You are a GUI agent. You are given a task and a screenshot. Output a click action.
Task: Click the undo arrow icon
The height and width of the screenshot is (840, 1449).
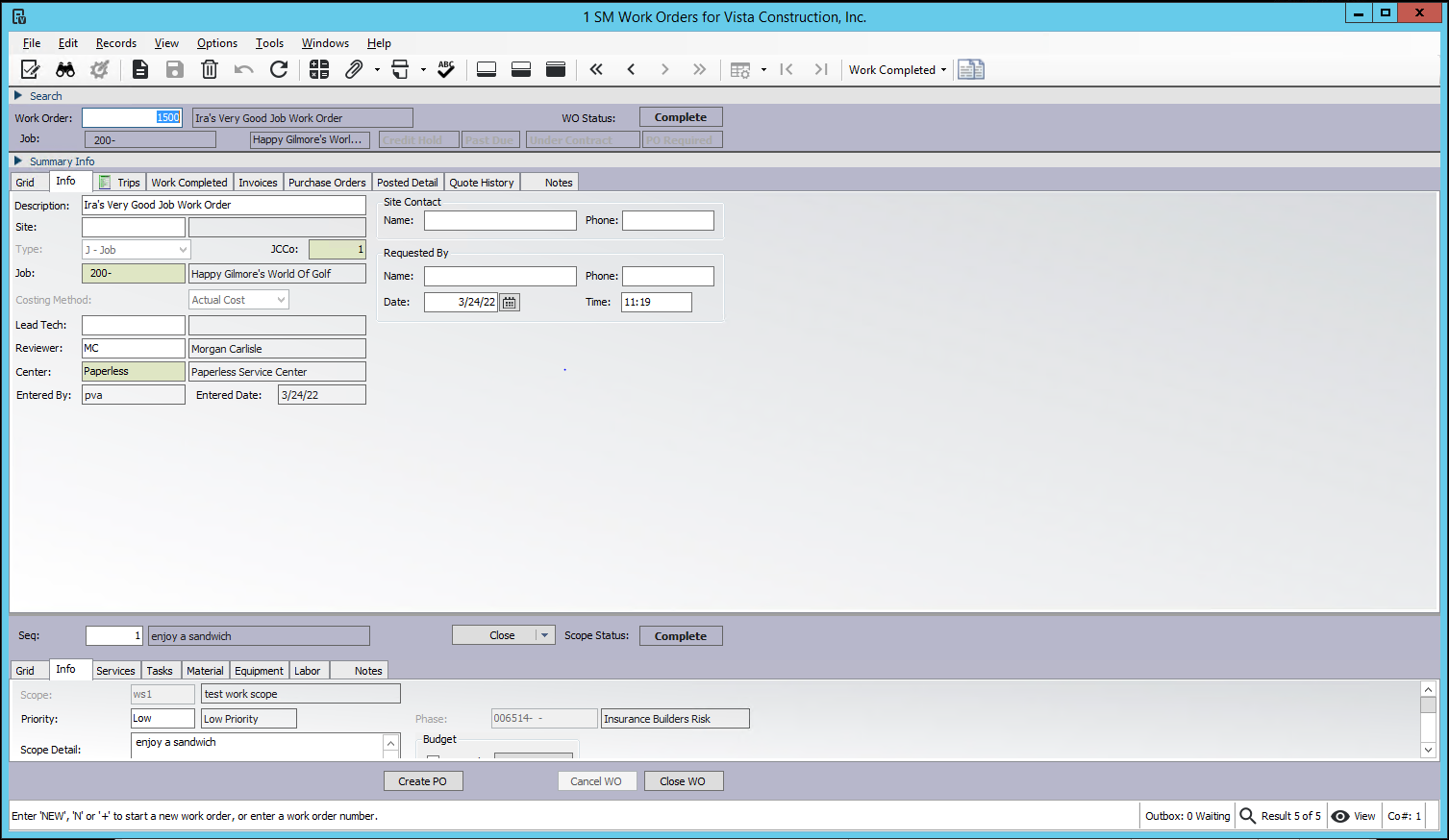coord(244,69)
